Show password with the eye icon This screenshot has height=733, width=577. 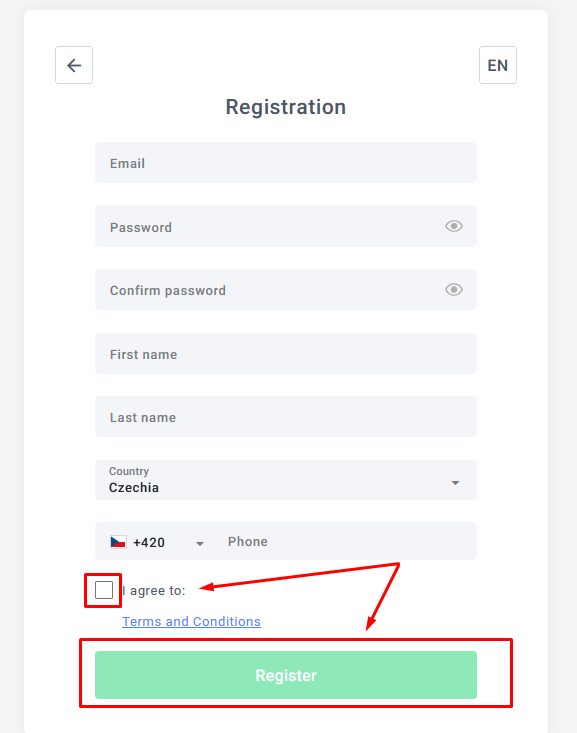454,226
